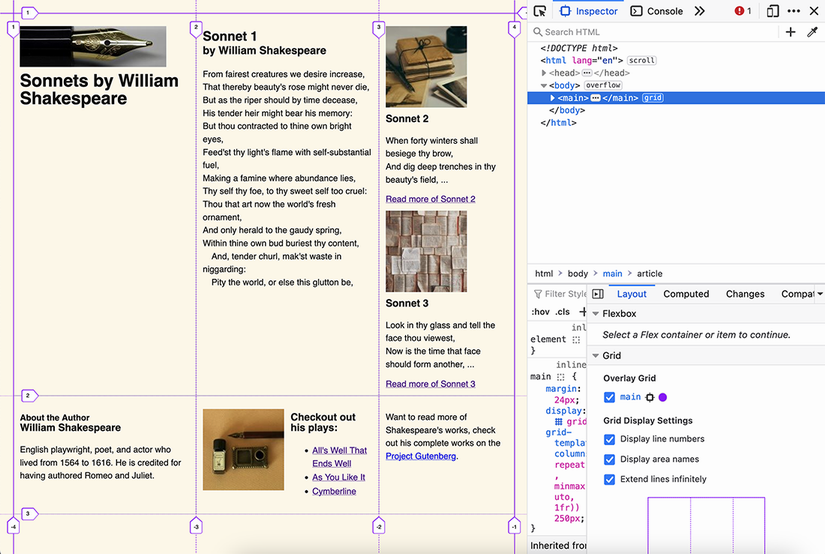Collapse the Flexbox section
The width and height of the screenshot is (825, 554).
[x=597, y=314]
